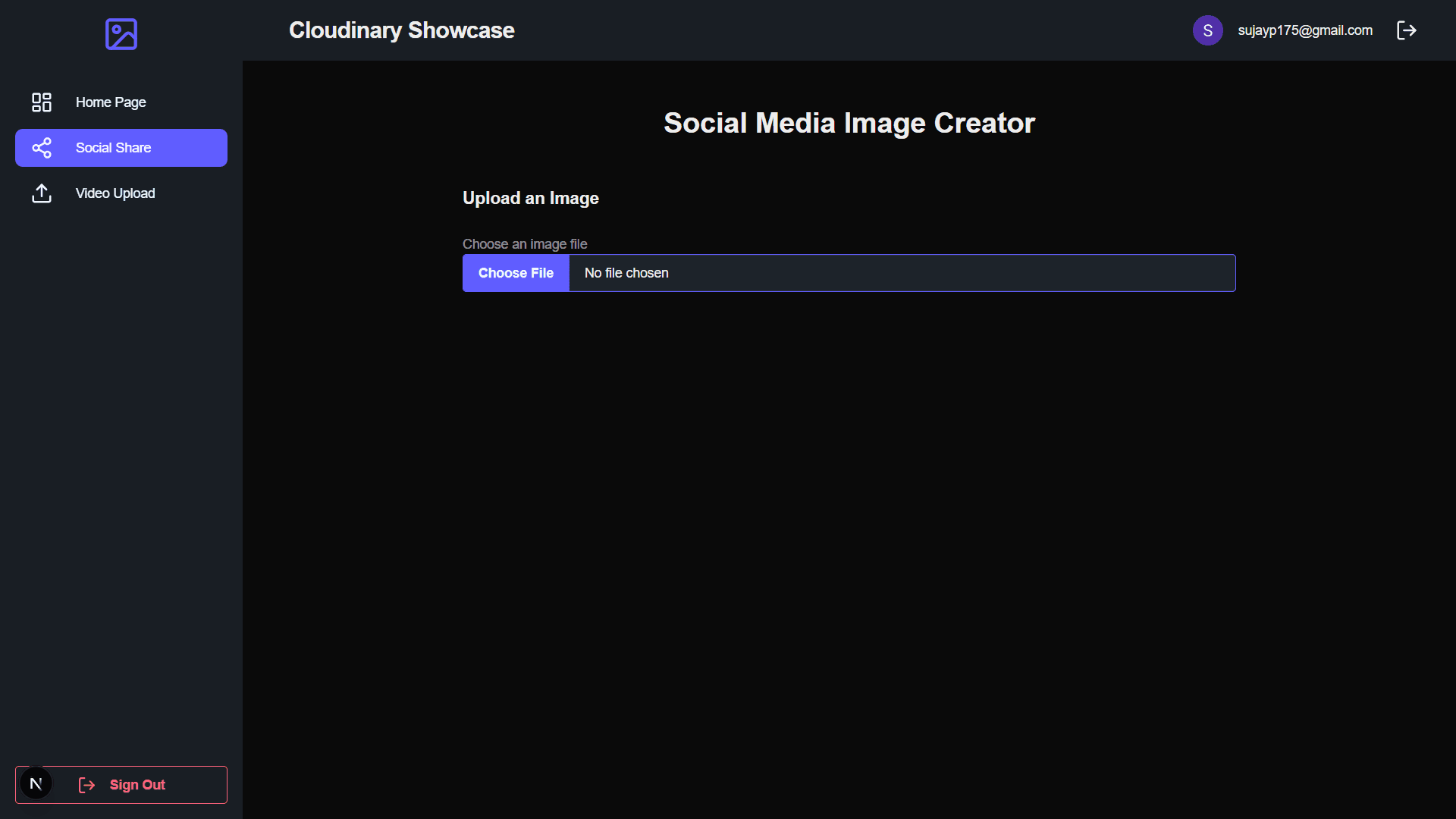Click the Home Page grid icon
Viewport: 1456px width, 819px height.
coord(42,102)
